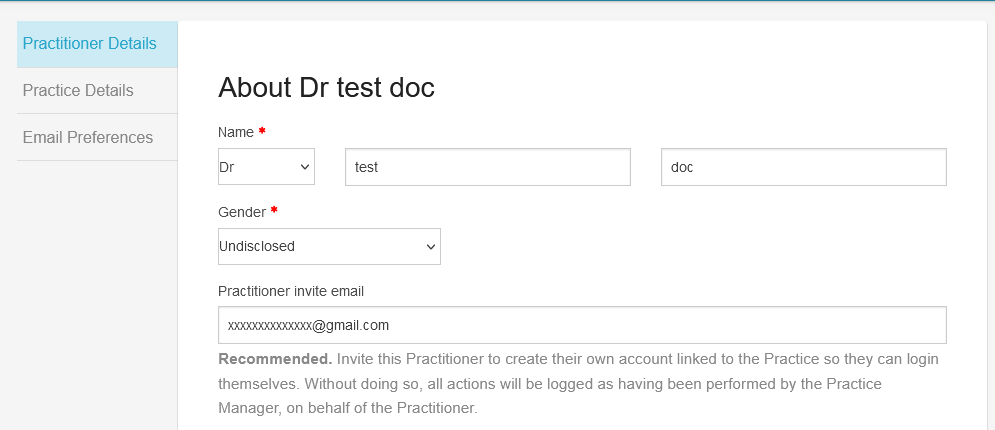The width and height of the screenshot is (995, 430).
Task: Click the red required asterisk beside Gender
Action: click(274, 211)
